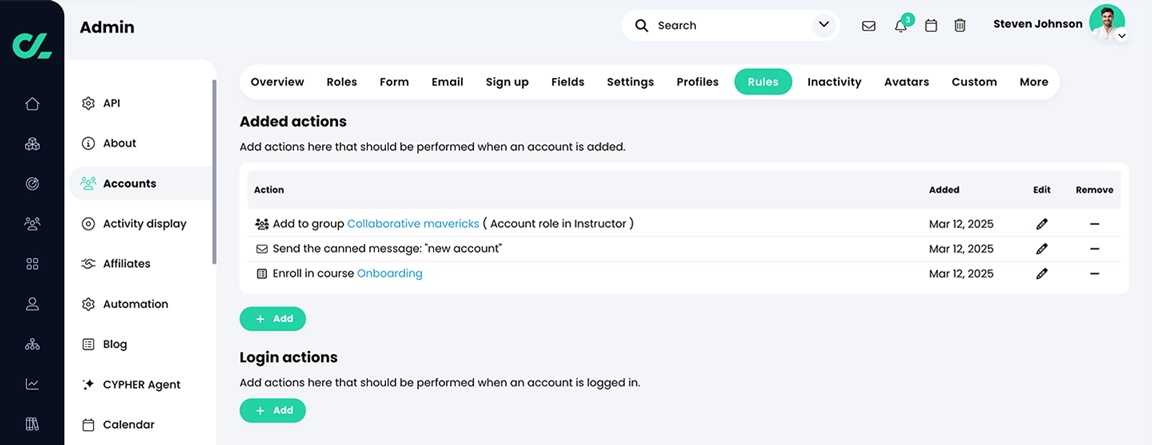Switch to the Avatars tab

click(x=907, y=82)
